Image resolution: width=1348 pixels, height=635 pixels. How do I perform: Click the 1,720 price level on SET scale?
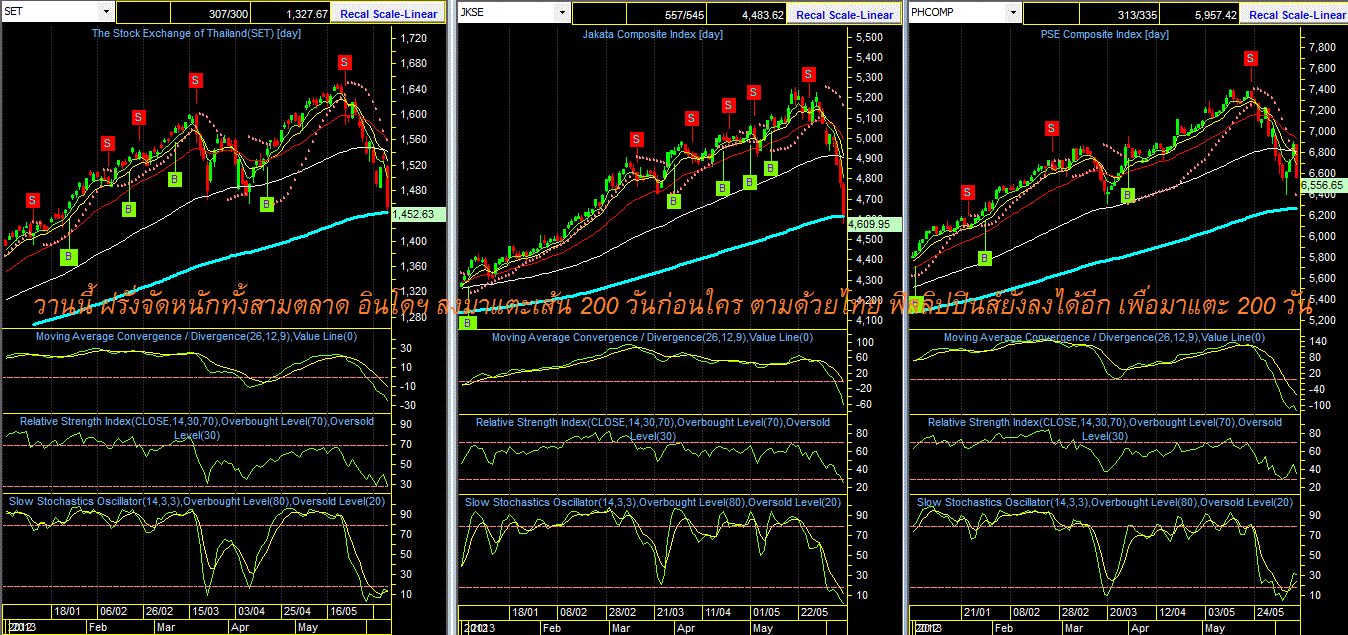[413, 38]
